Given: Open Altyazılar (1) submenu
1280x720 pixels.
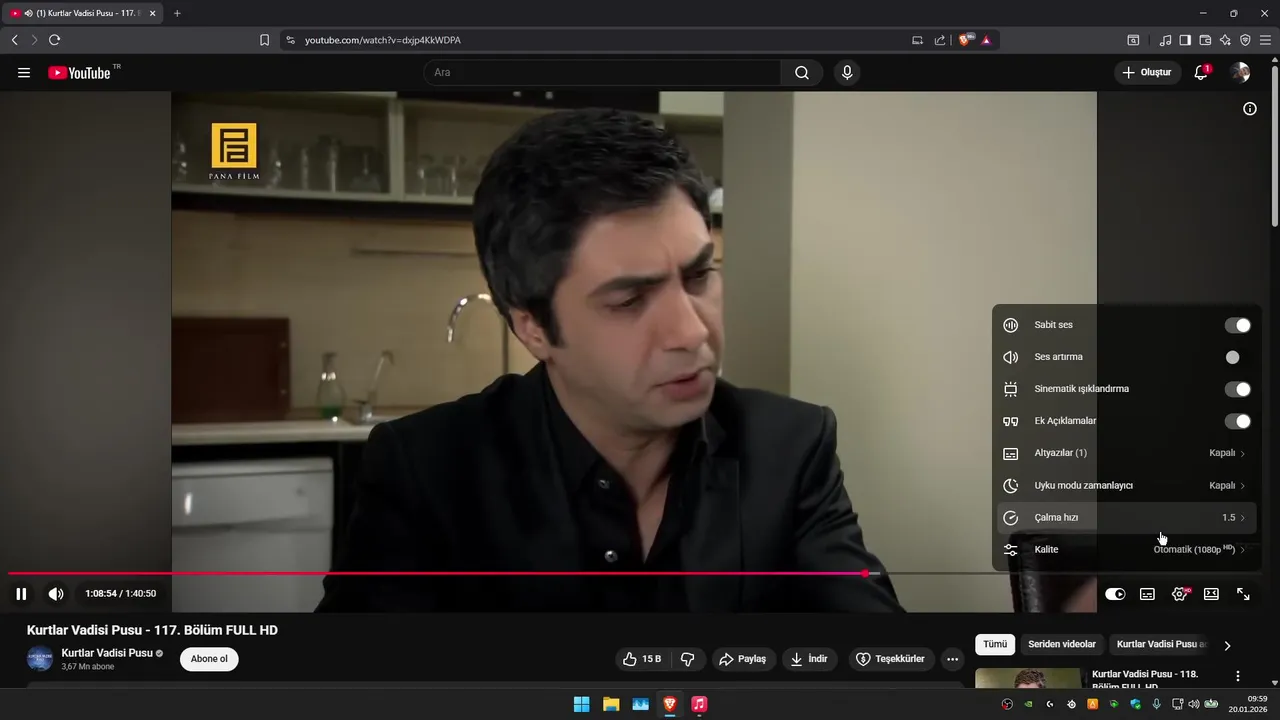Looking at the screenshot, I should (1126, 453).
